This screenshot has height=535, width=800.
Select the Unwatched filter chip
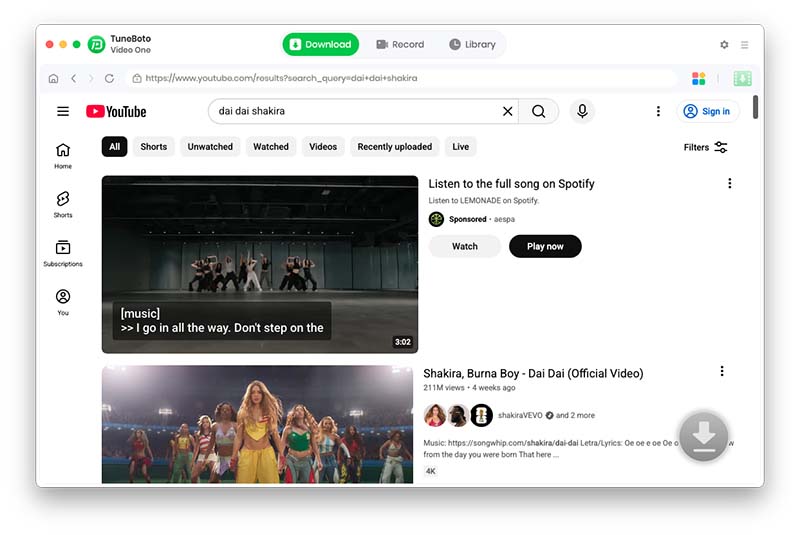point(210,147)
